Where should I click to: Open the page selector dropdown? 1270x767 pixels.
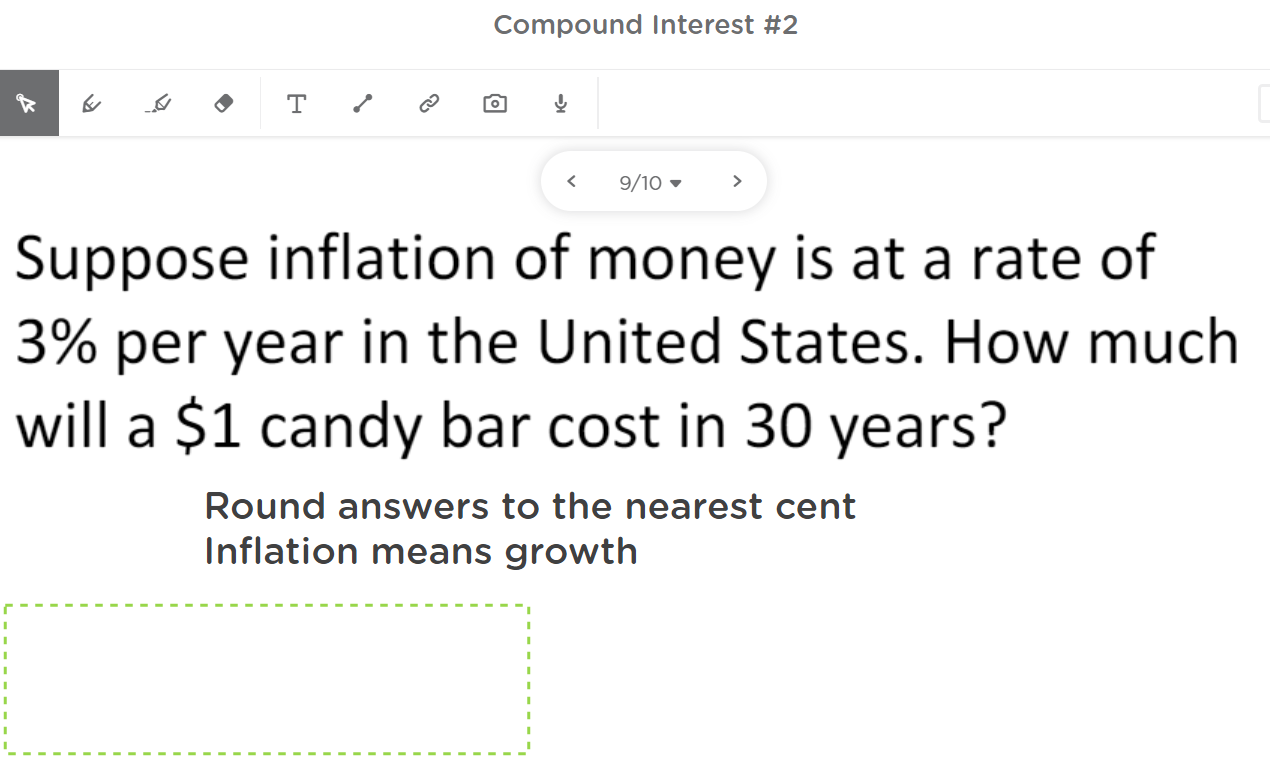(648, 182)
